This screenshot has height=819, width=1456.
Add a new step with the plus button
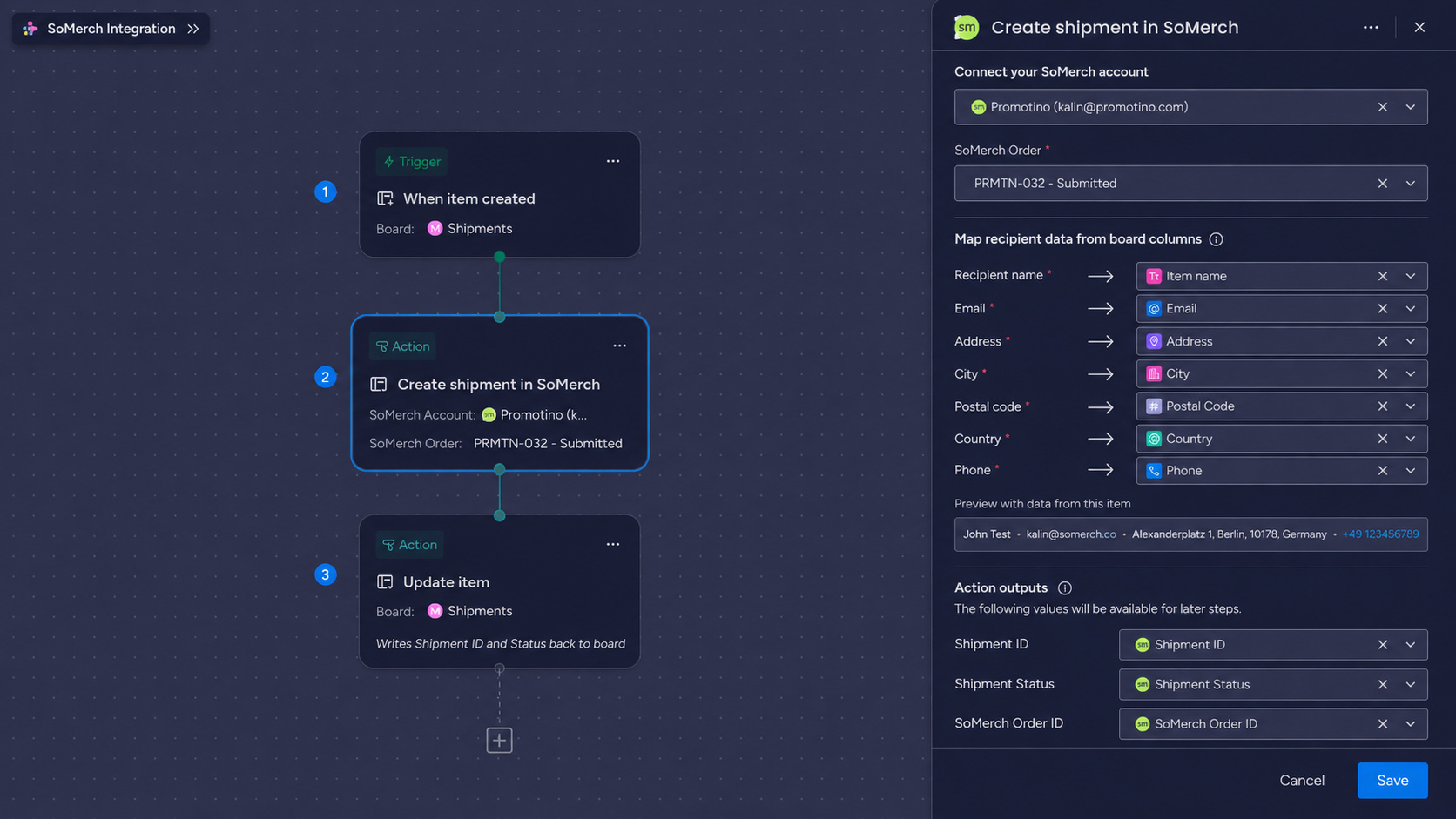point(499,741)
